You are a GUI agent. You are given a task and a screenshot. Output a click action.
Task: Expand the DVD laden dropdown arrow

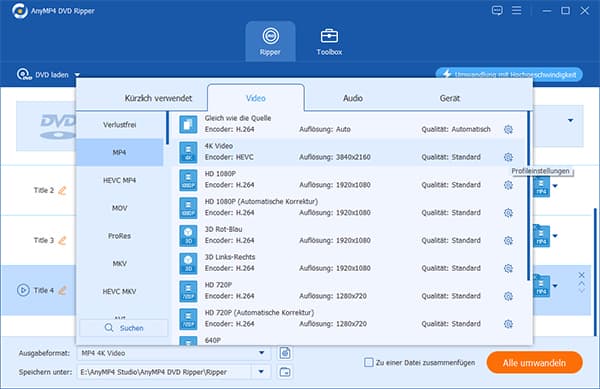pyautogui.click(x=77, y=75)
